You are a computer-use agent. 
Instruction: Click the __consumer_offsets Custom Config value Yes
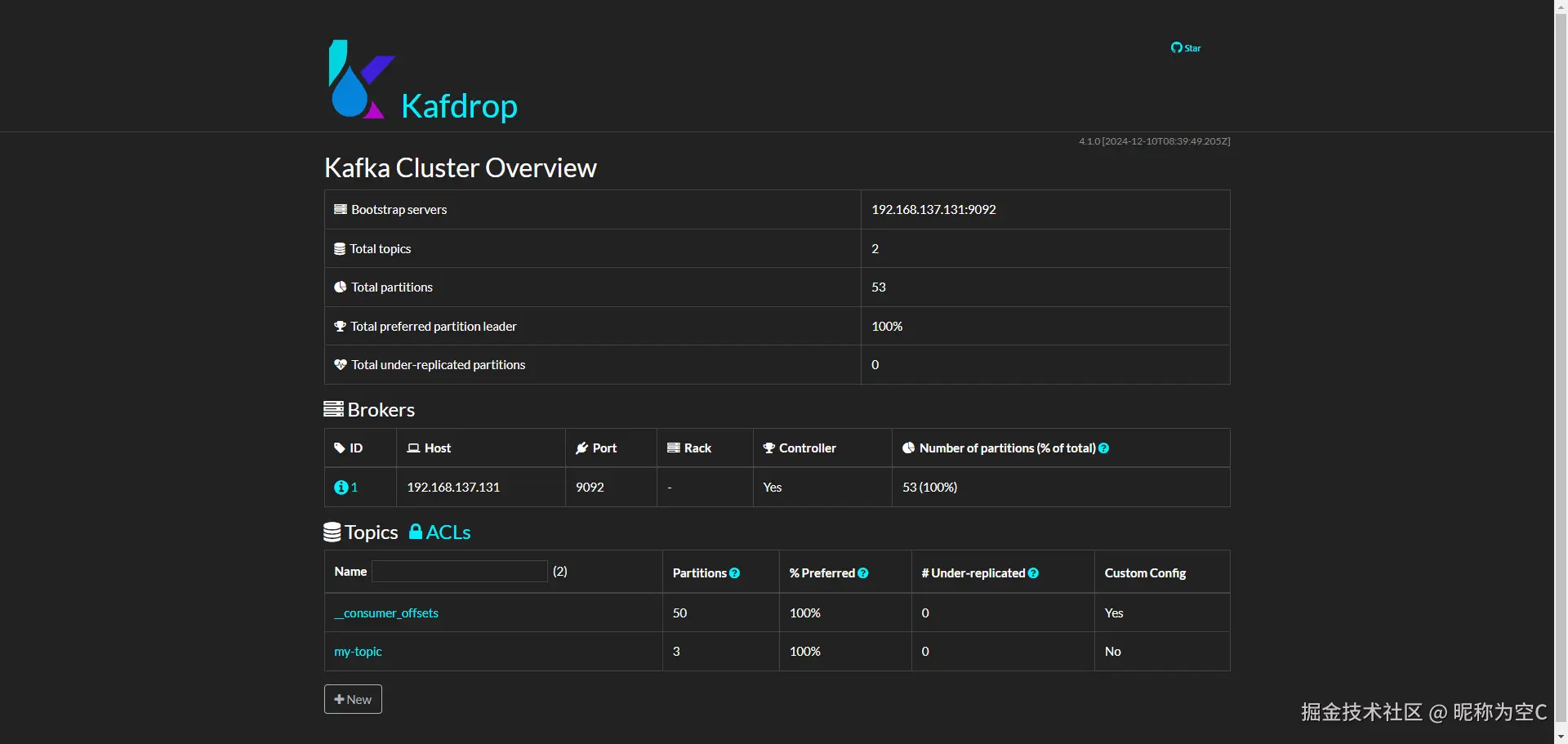pyautogui.click(x=1114, y=613)
